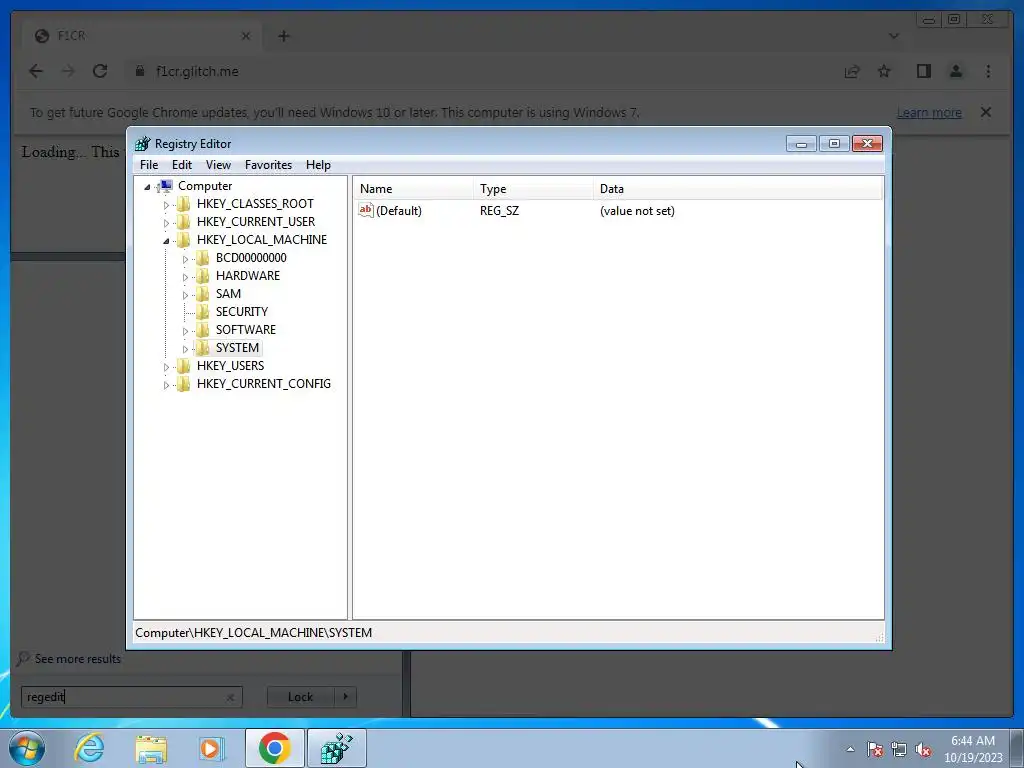Viewport: 1024px width, 768px height.
Task: Bookmark this page with the Chrome star
Action: click(x=884, y=71)
